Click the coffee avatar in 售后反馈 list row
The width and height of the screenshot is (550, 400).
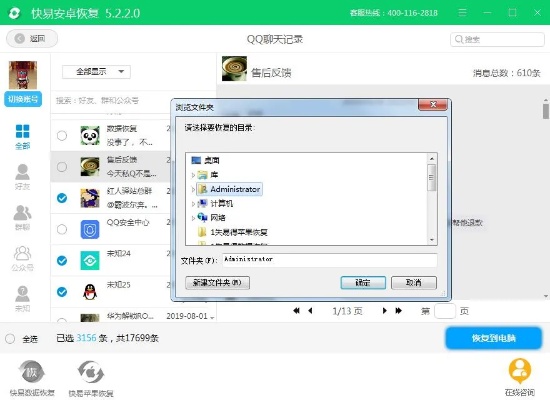(x=90, y=167)
